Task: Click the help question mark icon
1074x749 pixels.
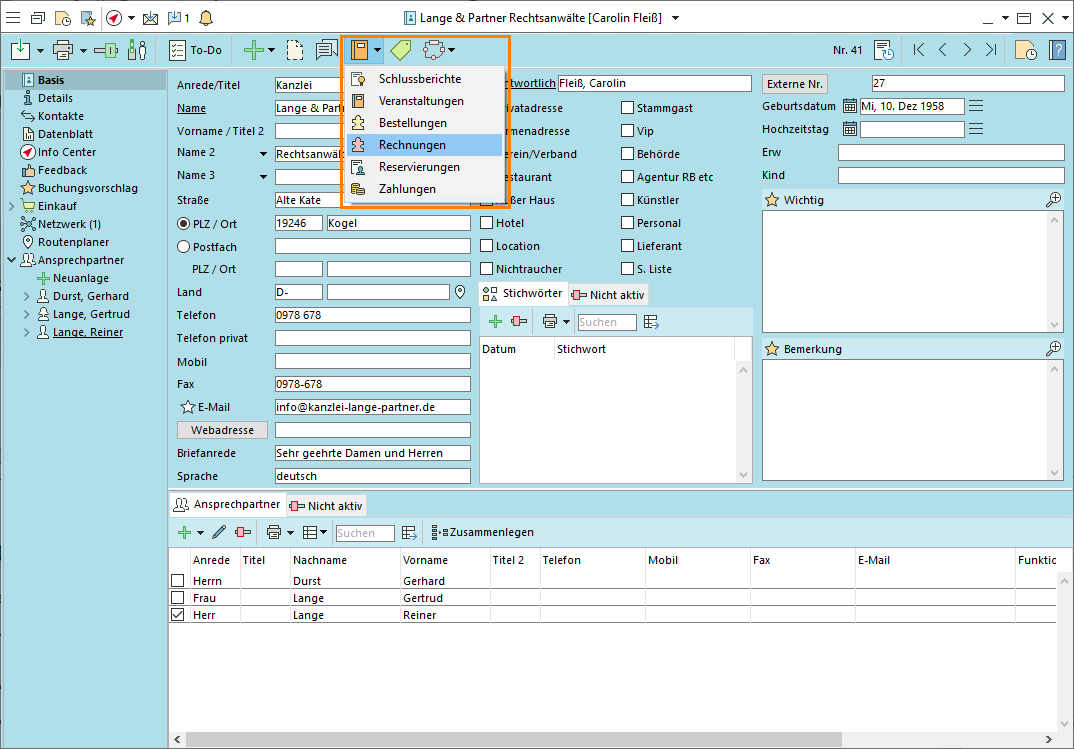Action: click(1056, 49)
